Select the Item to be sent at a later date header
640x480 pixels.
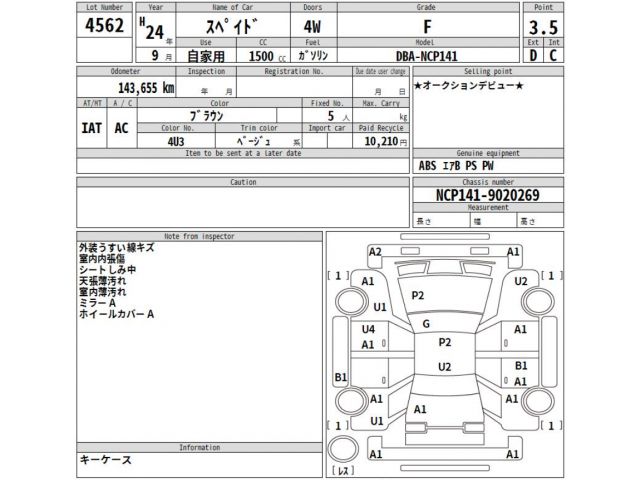click(x=243, y=153)
